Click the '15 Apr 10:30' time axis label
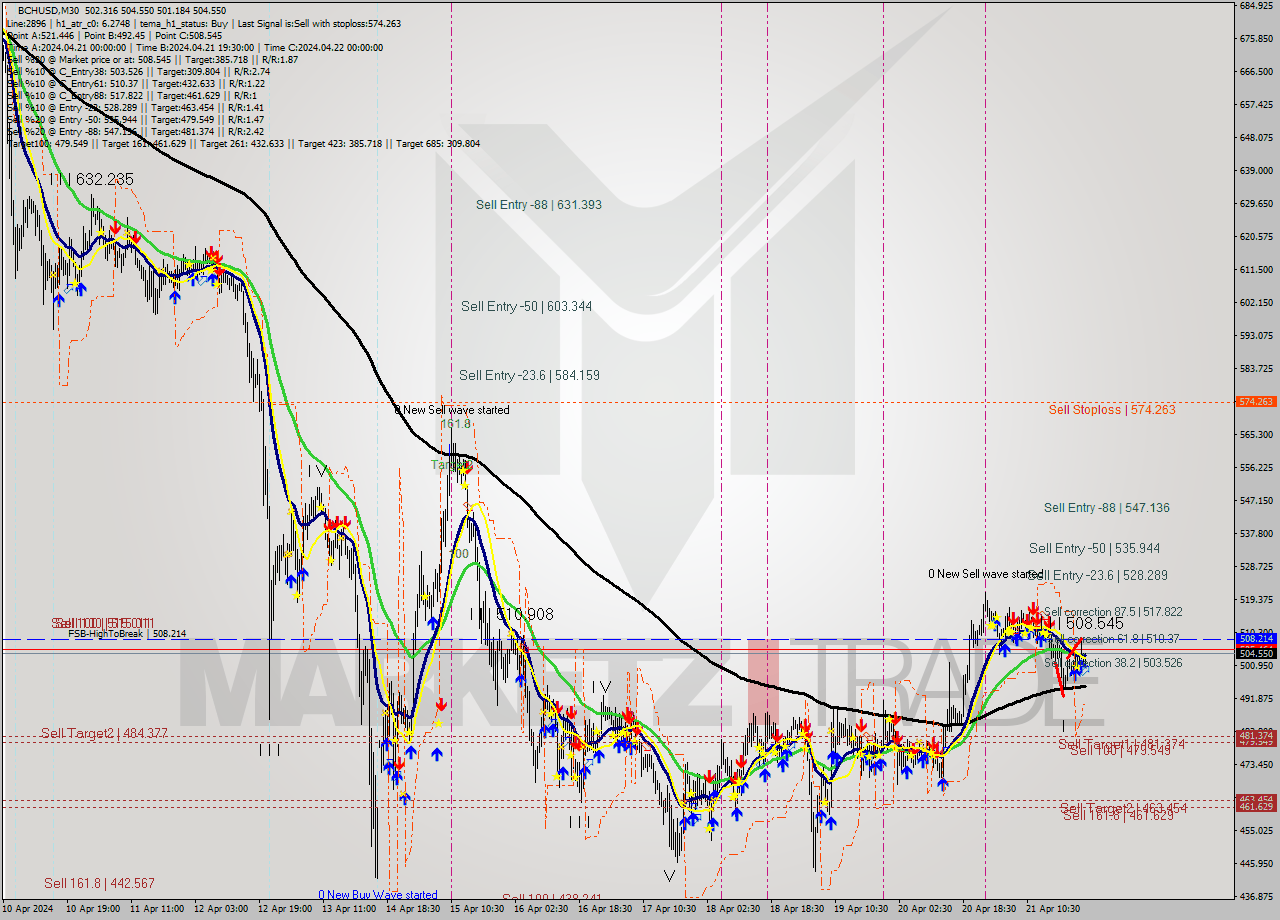The image size is (1280, 920). [475, 910]
